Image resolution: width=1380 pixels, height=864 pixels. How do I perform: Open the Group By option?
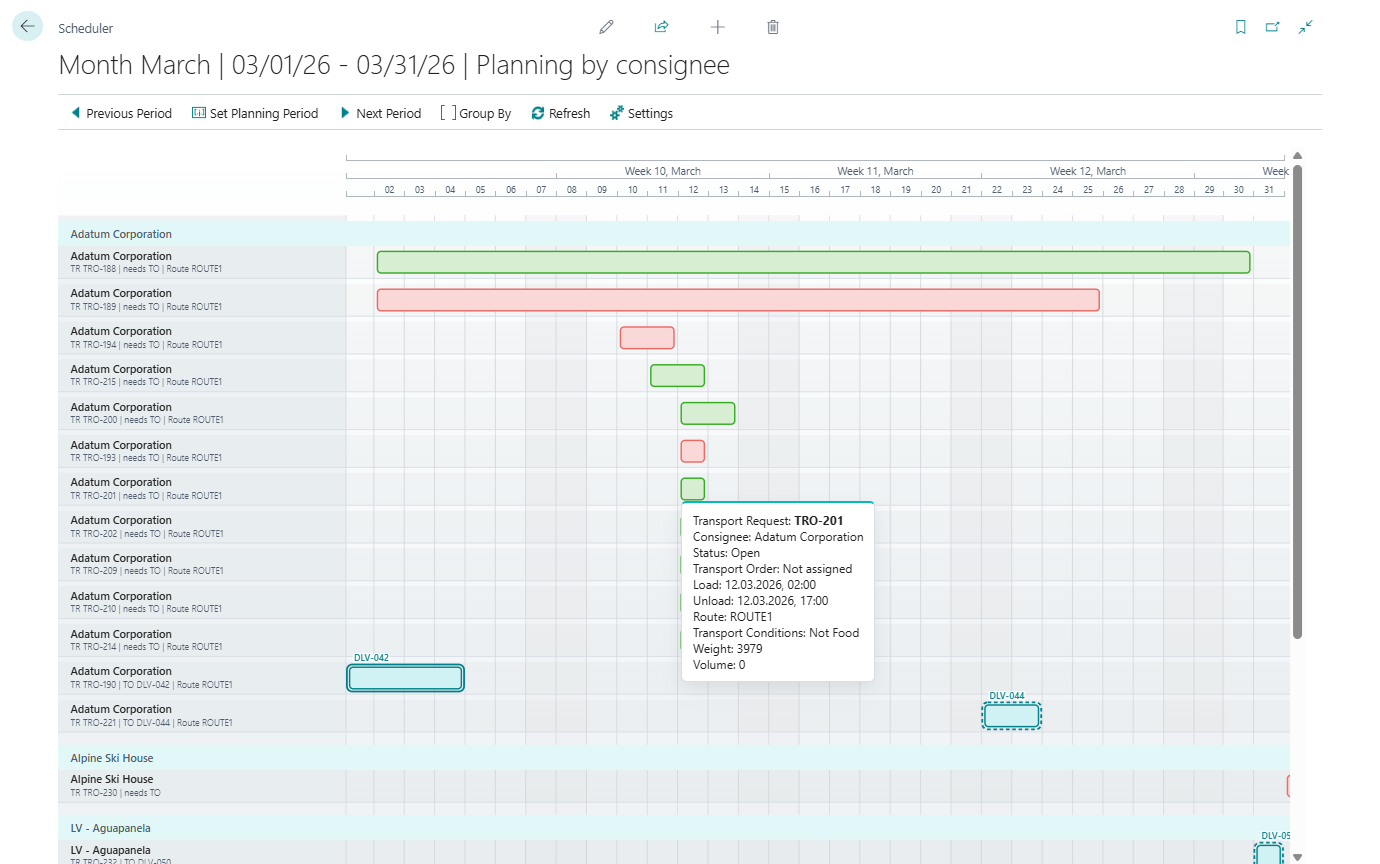(x=475, y=113)
